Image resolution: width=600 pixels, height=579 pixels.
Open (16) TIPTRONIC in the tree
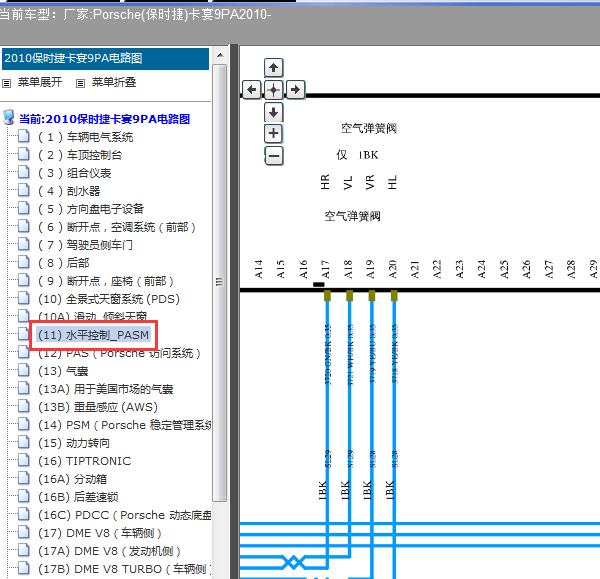coord(85,461)
